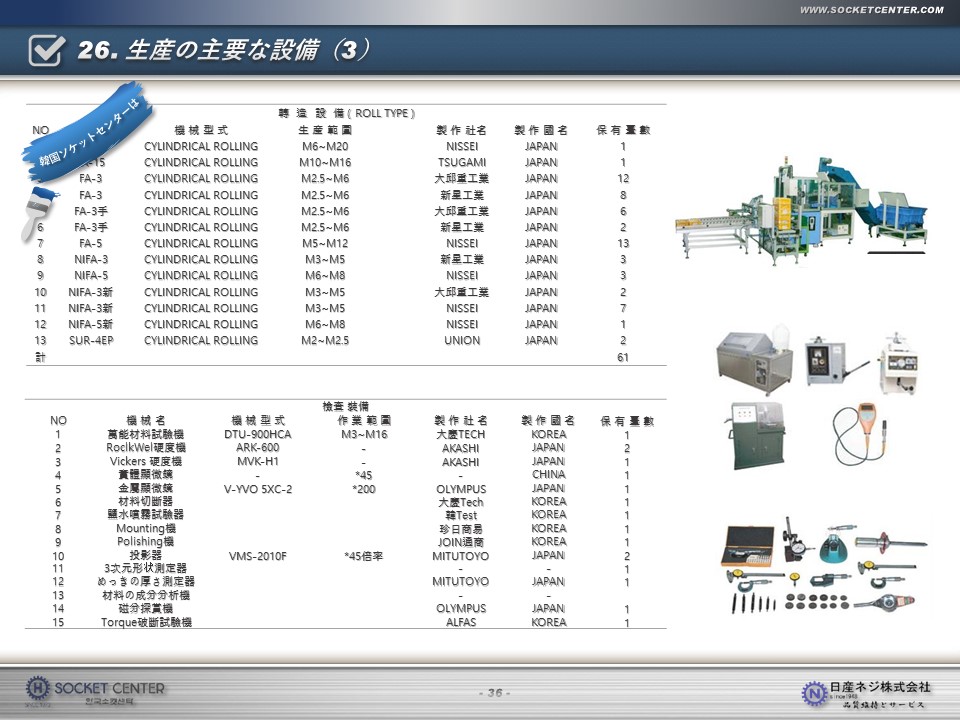960x720 pixels.
Task: Click the 日産ネジ株式会社 logo emblem
Action: (x=813, y=691)
